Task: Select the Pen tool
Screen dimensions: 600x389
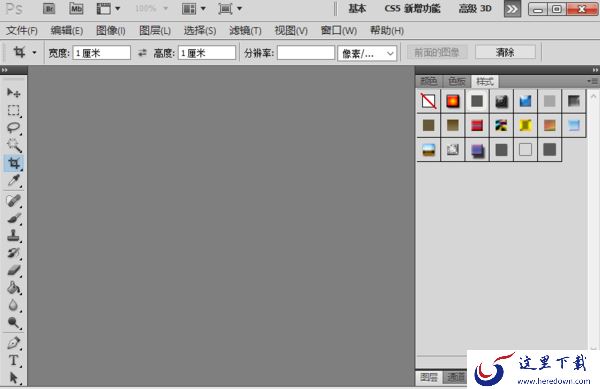Action: (13, 343)
